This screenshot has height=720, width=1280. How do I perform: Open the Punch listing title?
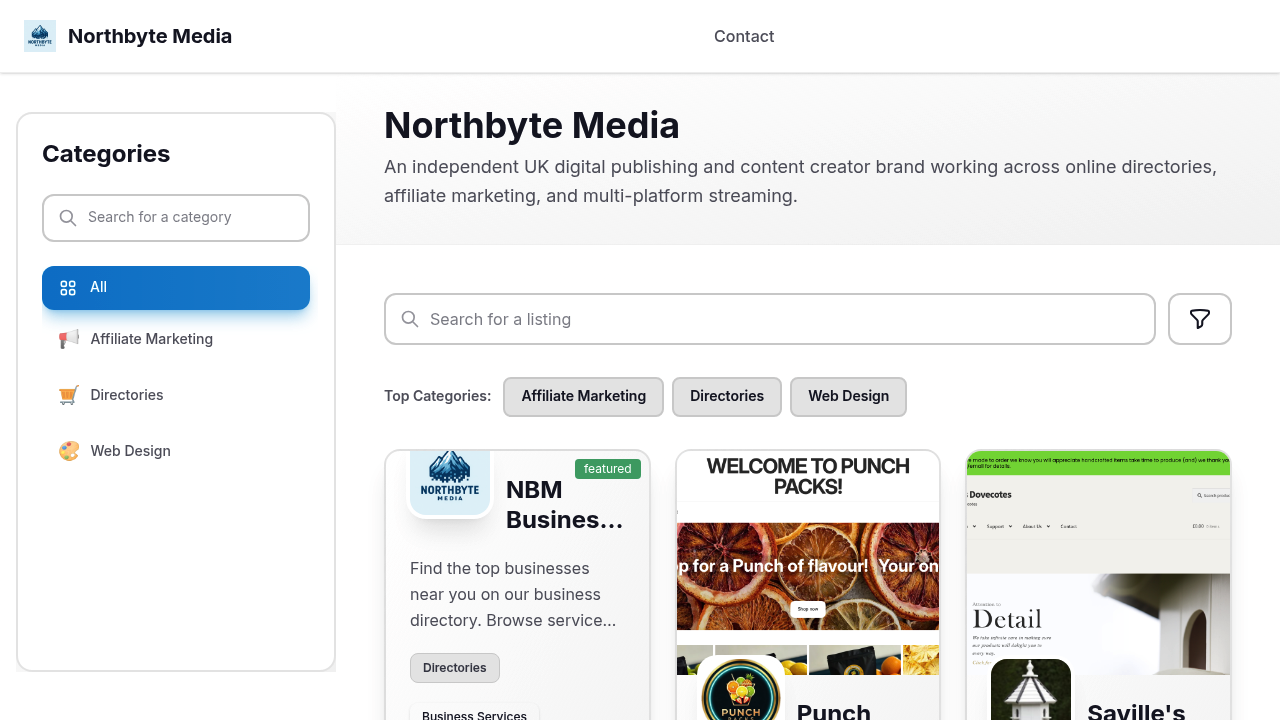point(834,711)
